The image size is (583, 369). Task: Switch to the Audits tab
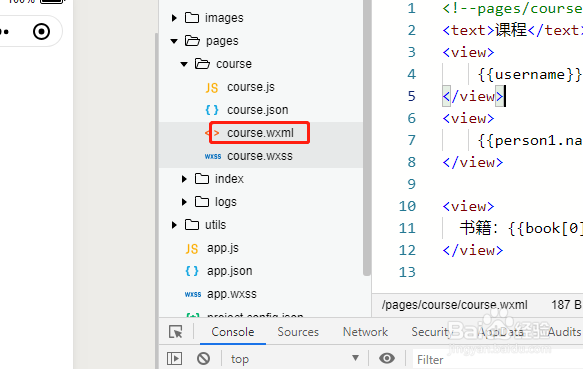(x=564, y=332)
